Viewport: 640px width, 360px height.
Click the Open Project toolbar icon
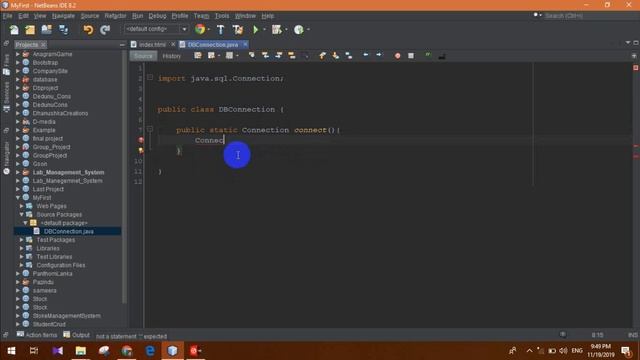(x=47, y=29)
